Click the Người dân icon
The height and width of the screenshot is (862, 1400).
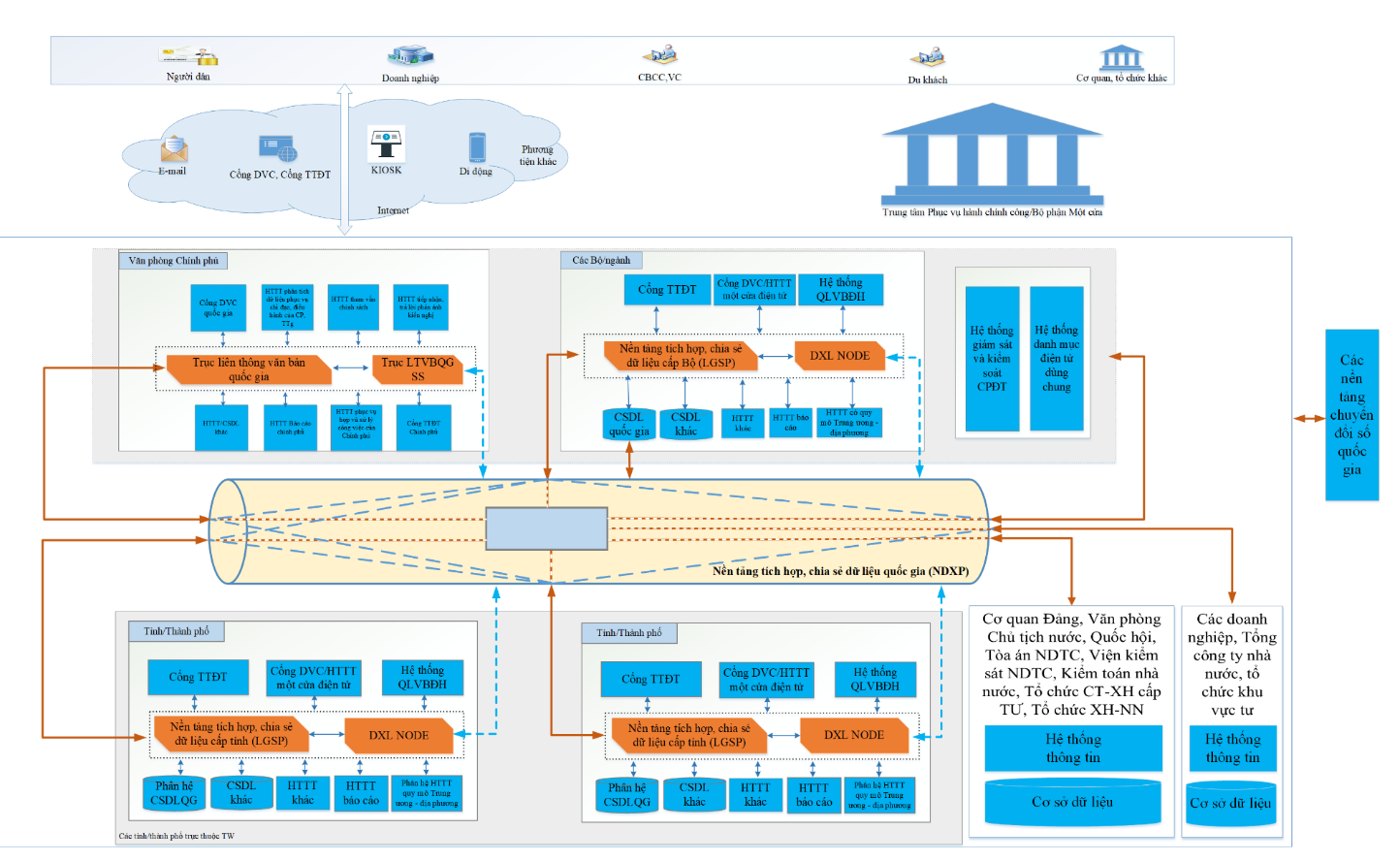click(x=189, y=56)
